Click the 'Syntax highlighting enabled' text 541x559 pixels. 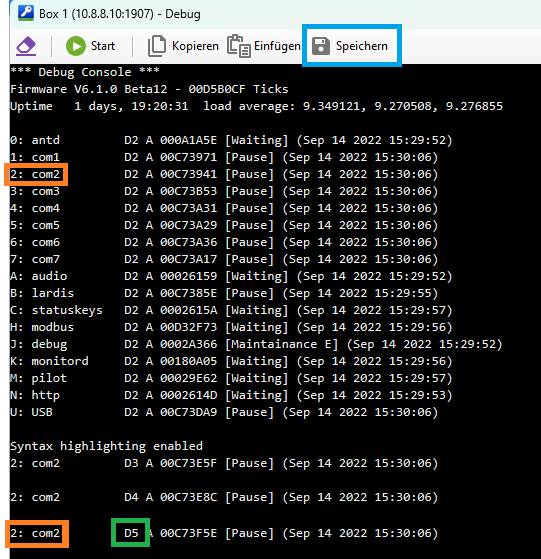pyautogui.click(x=106, y=446)
